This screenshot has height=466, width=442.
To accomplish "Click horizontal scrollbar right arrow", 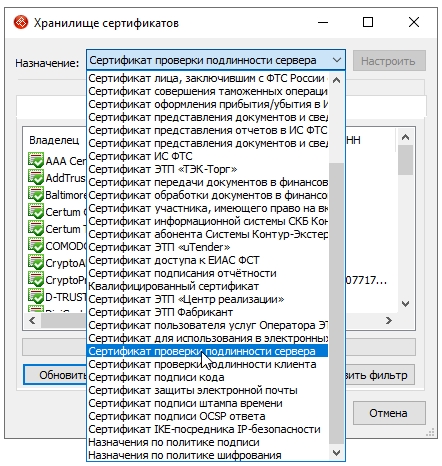I will pos(388,321).
